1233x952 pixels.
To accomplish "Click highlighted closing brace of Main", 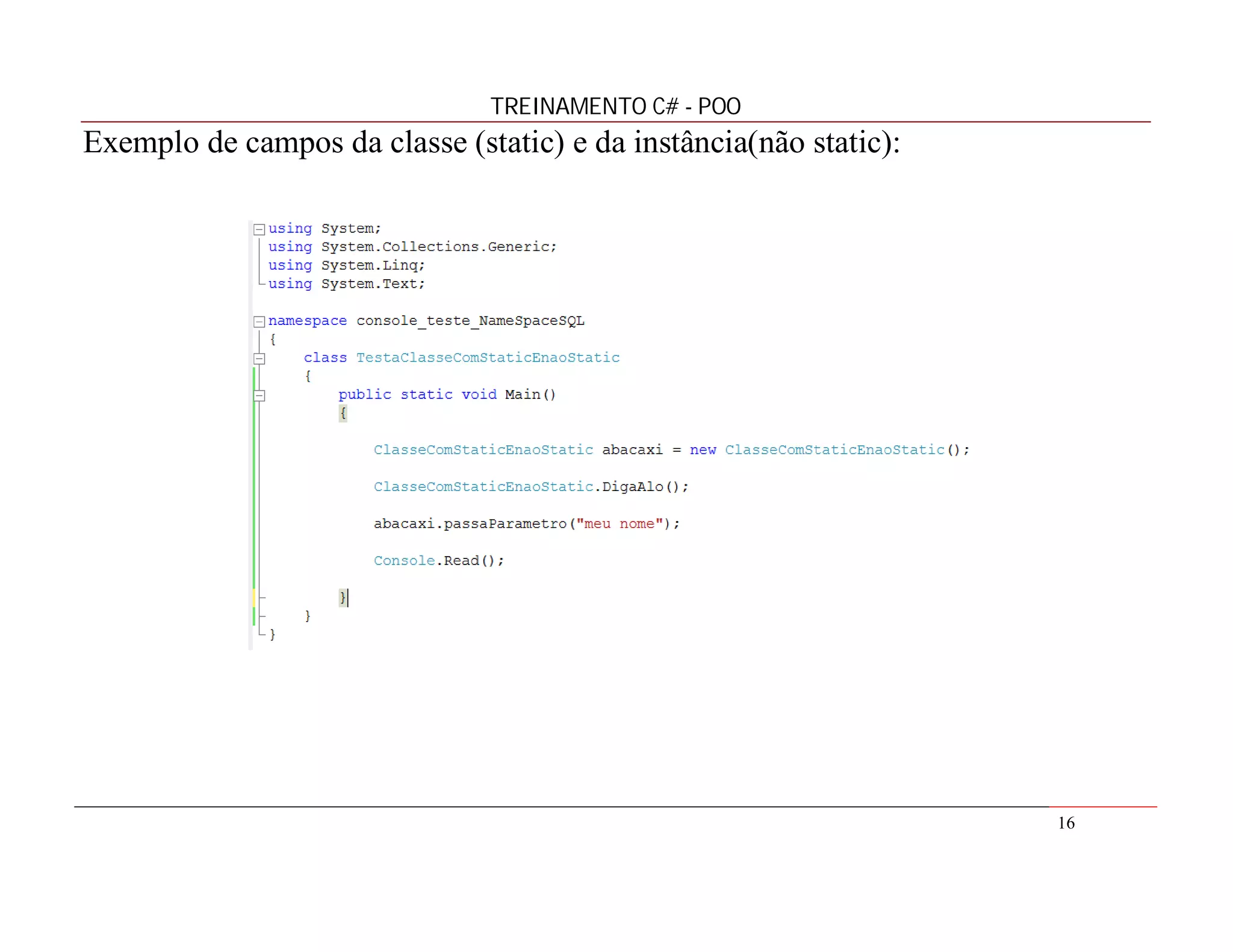I will [x=343, y=598].
